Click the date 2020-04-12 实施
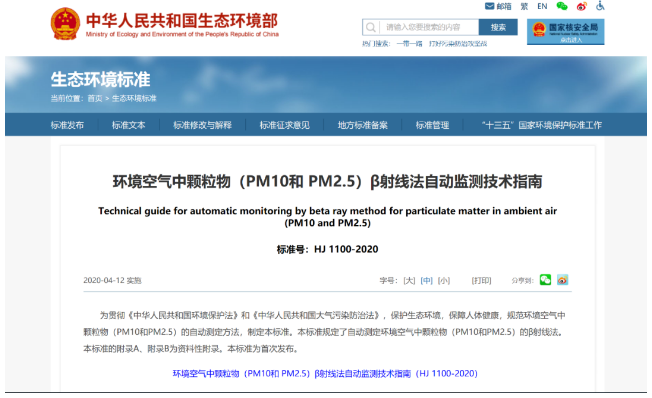The width and height of the screenshot is (652, 398). click(x=112, y=280)
